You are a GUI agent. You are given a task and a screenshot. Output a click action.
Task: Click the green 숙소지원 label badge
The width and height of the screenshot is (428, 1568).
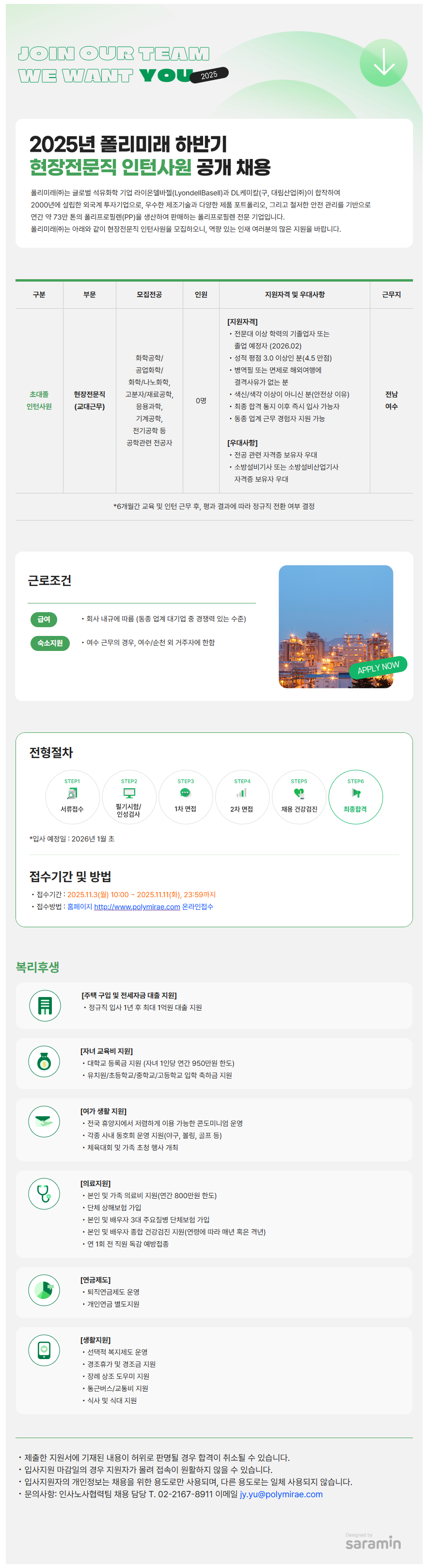tap(49, 643)
